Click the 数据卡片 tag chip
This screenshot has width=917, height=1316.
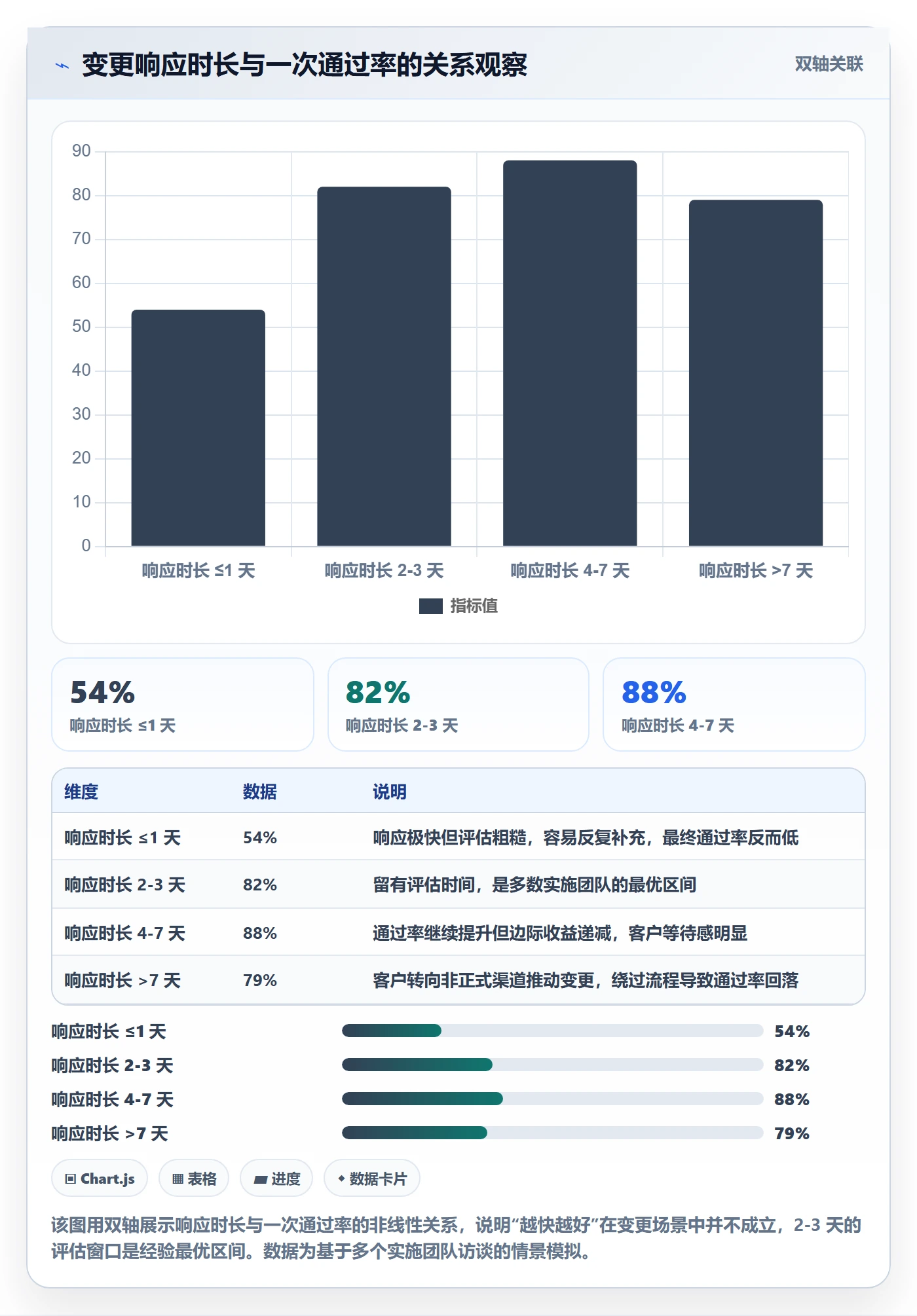372,1179
